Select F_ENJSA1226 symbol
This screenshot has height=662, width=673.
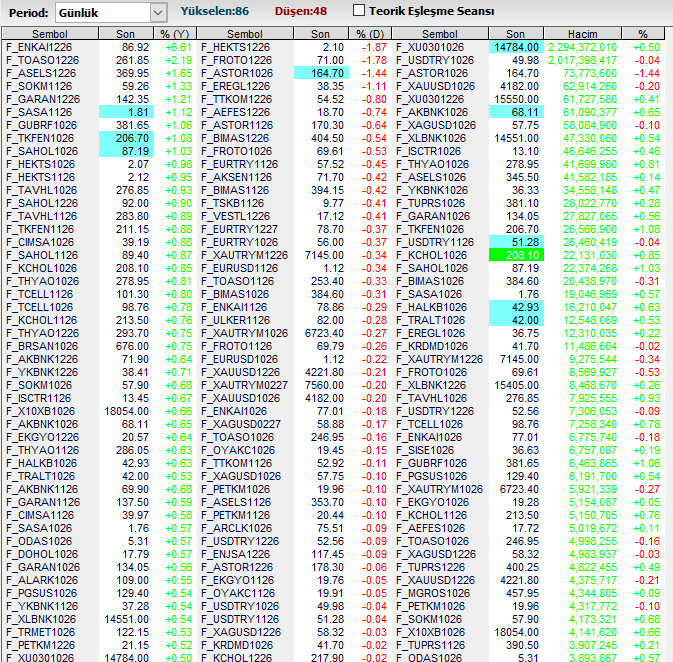point(236,554)
